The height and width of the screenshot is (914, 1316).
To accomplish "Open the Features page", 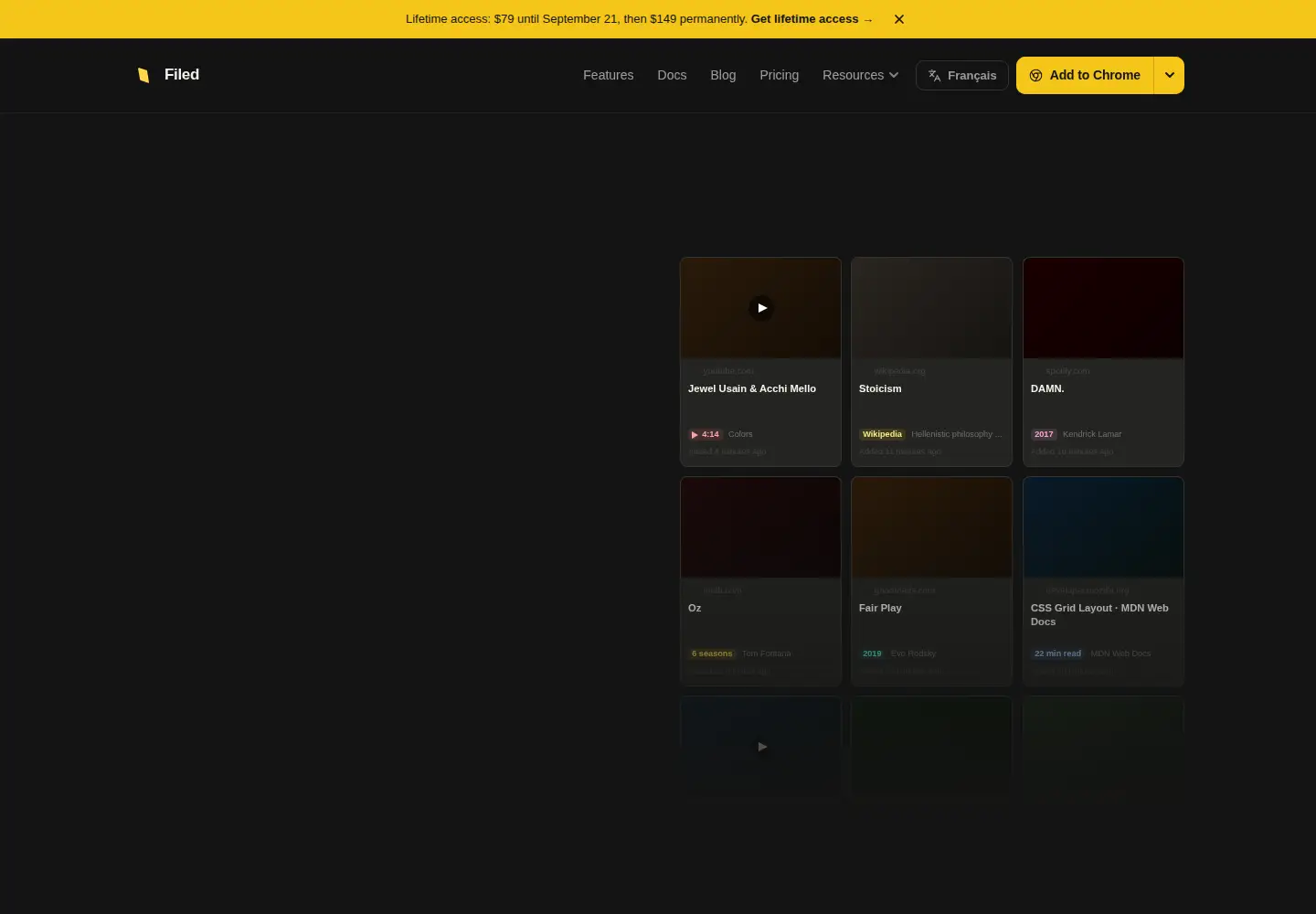I will click(608, 75).
